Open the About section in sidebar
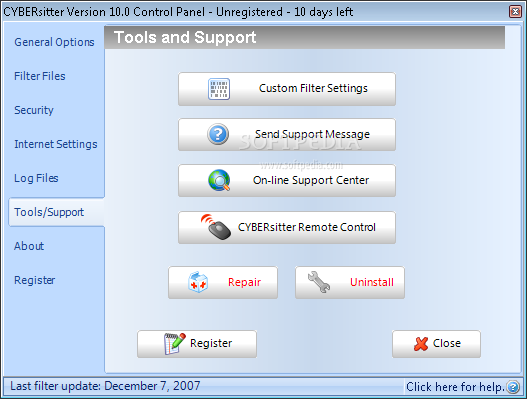This screenshot has width=527, height=399. [x=29, y=246]
